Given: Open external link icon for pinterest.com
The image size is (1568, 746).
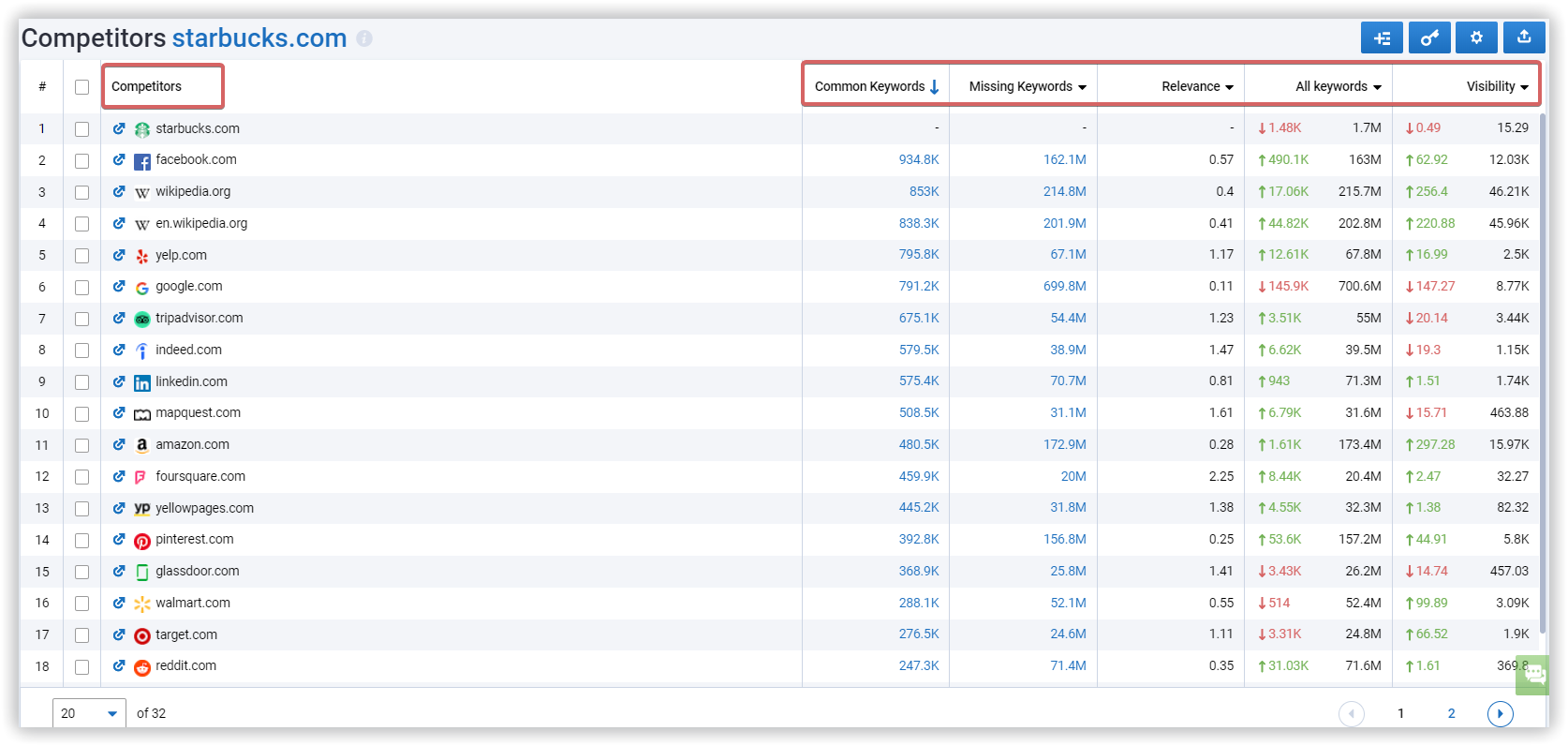Looking at the screenshot, I should [119, 540].
